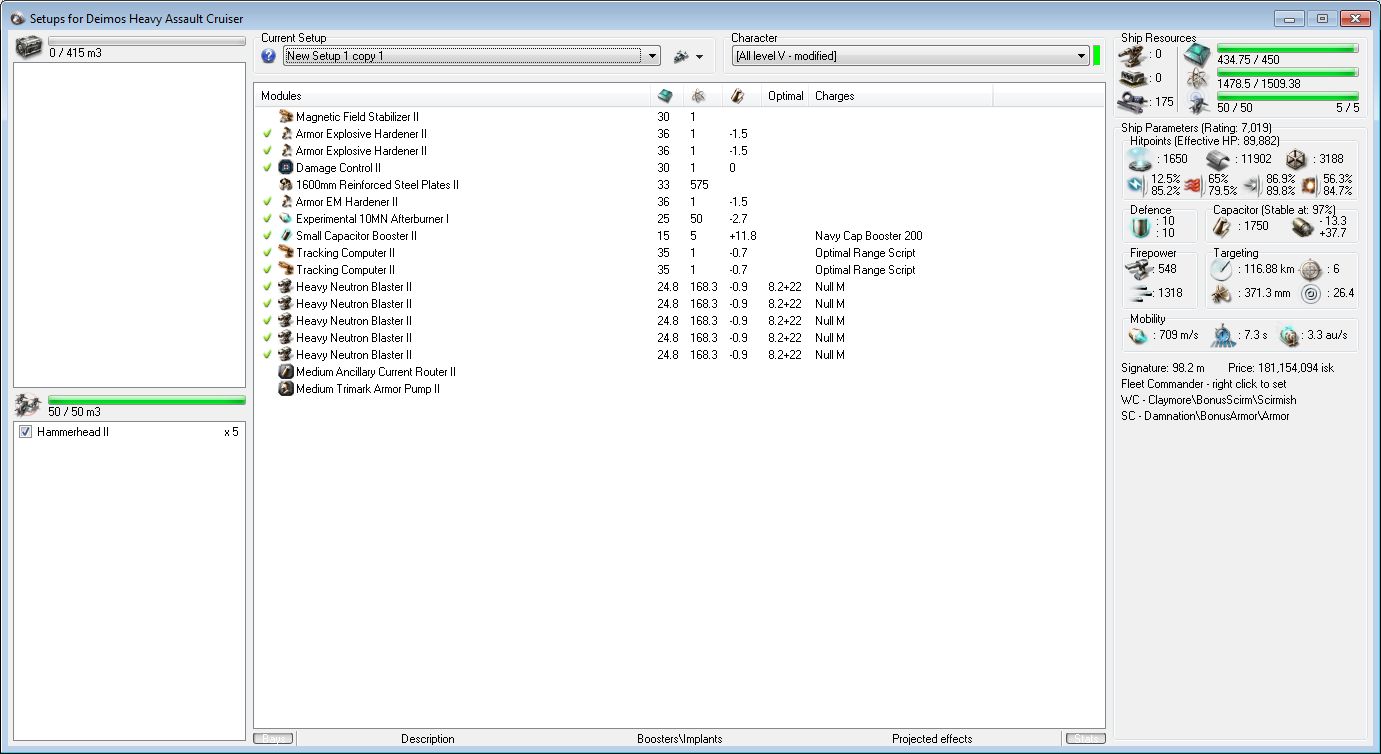Screen dimensions: 1381x754
Task: Toggle the active checkmark for Armor EM Hardener II
Action: (268, 202)
